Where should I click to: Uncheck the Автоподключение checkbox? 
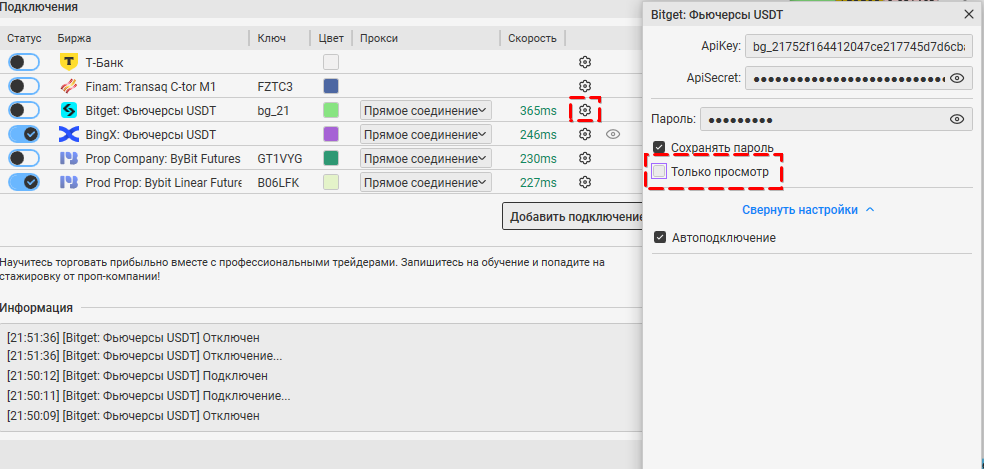click(x=660, y=237)
